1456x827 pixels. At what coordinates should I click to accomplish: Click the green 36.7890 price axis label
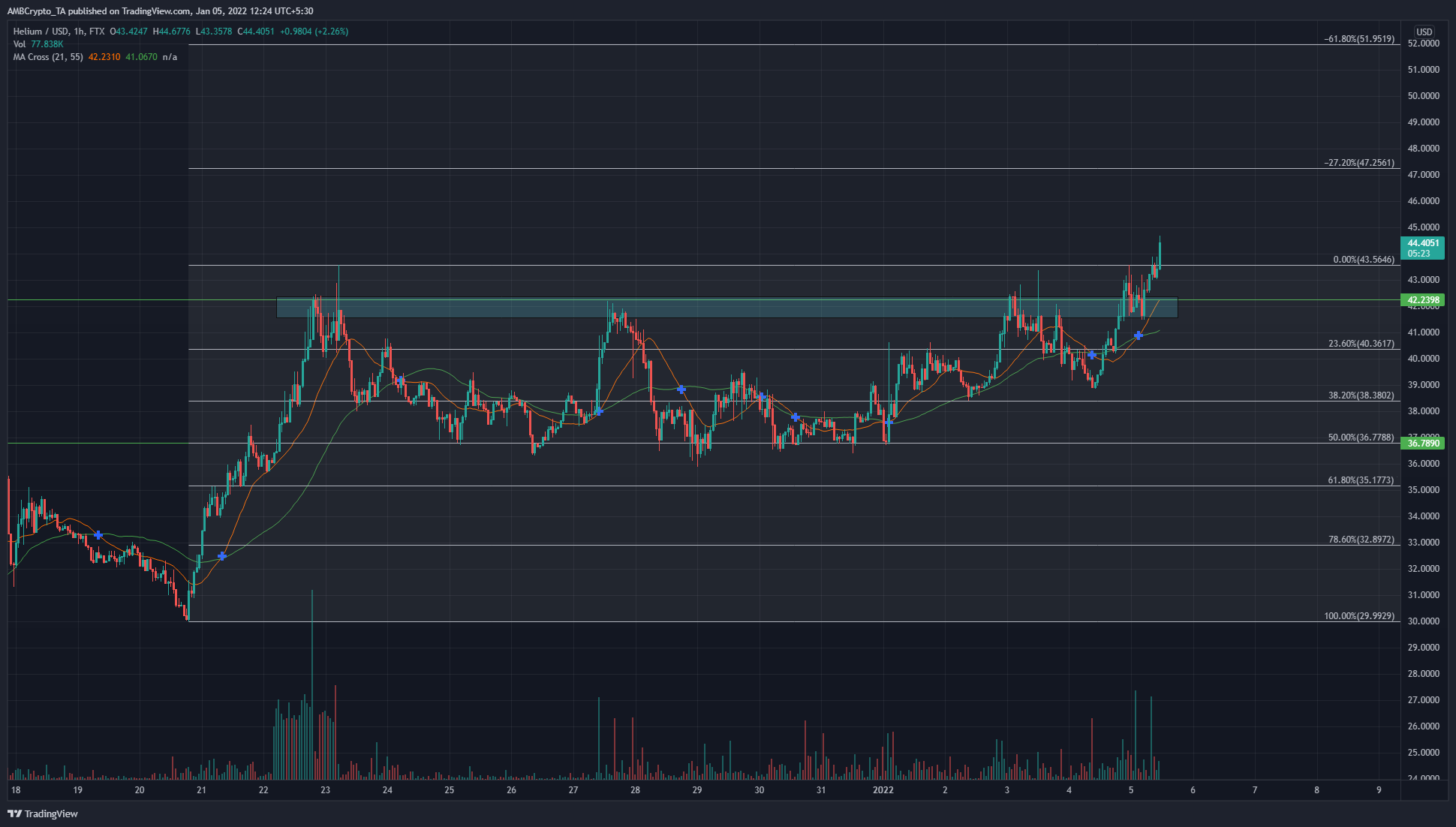pyautogui.click(x=1423, y=444)
